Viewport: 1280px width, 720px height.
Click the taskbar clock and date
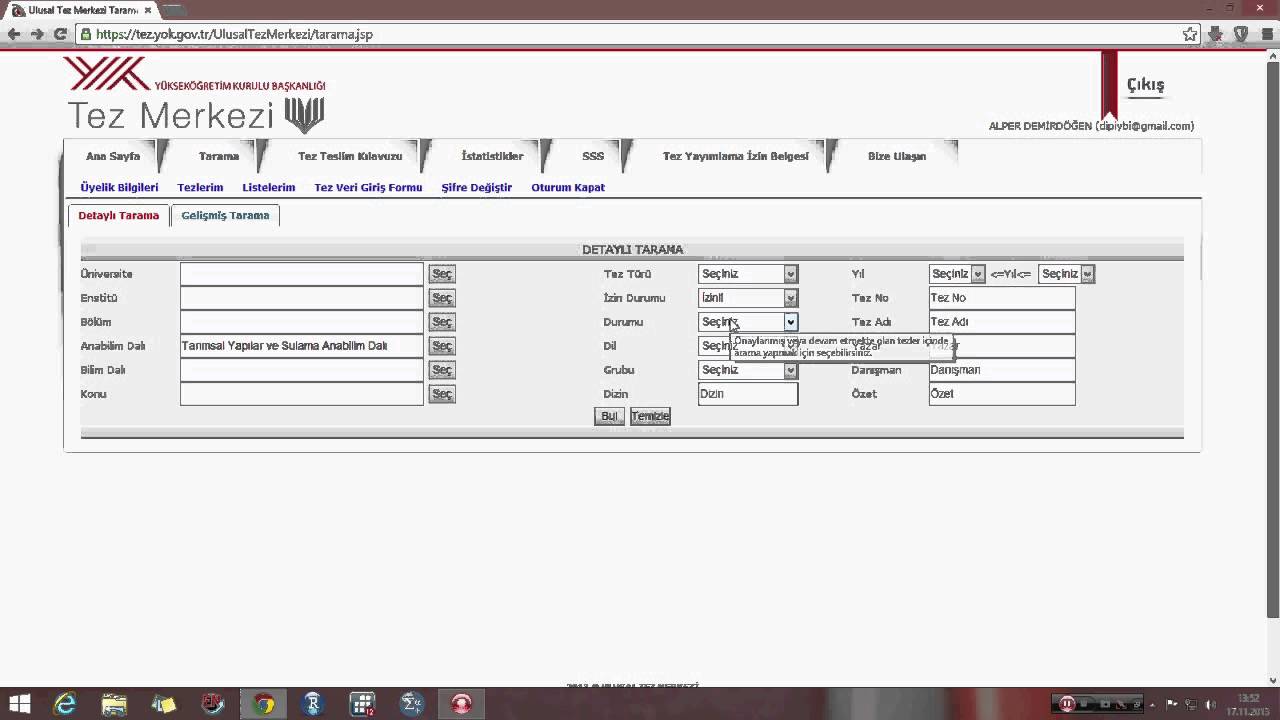pyautogui.click(x=1248, y=704)
